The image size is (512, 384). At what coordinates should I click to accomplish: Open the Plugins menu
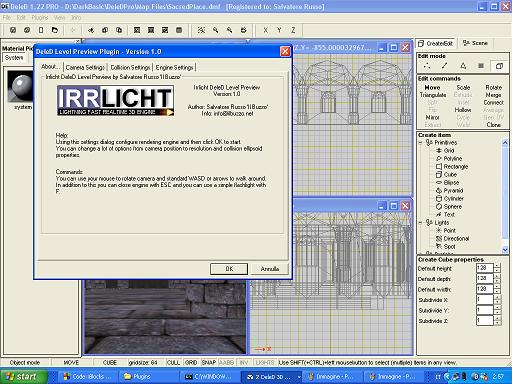click(40, 17)
